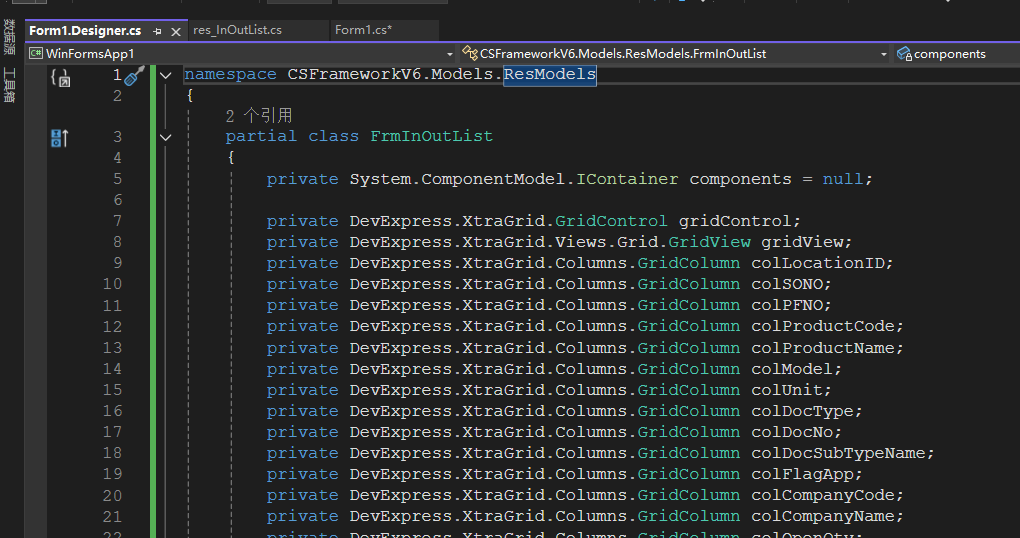Open the 数据源 side panel tab
Screen dimensions: 1020x538
tap(9, 36)
